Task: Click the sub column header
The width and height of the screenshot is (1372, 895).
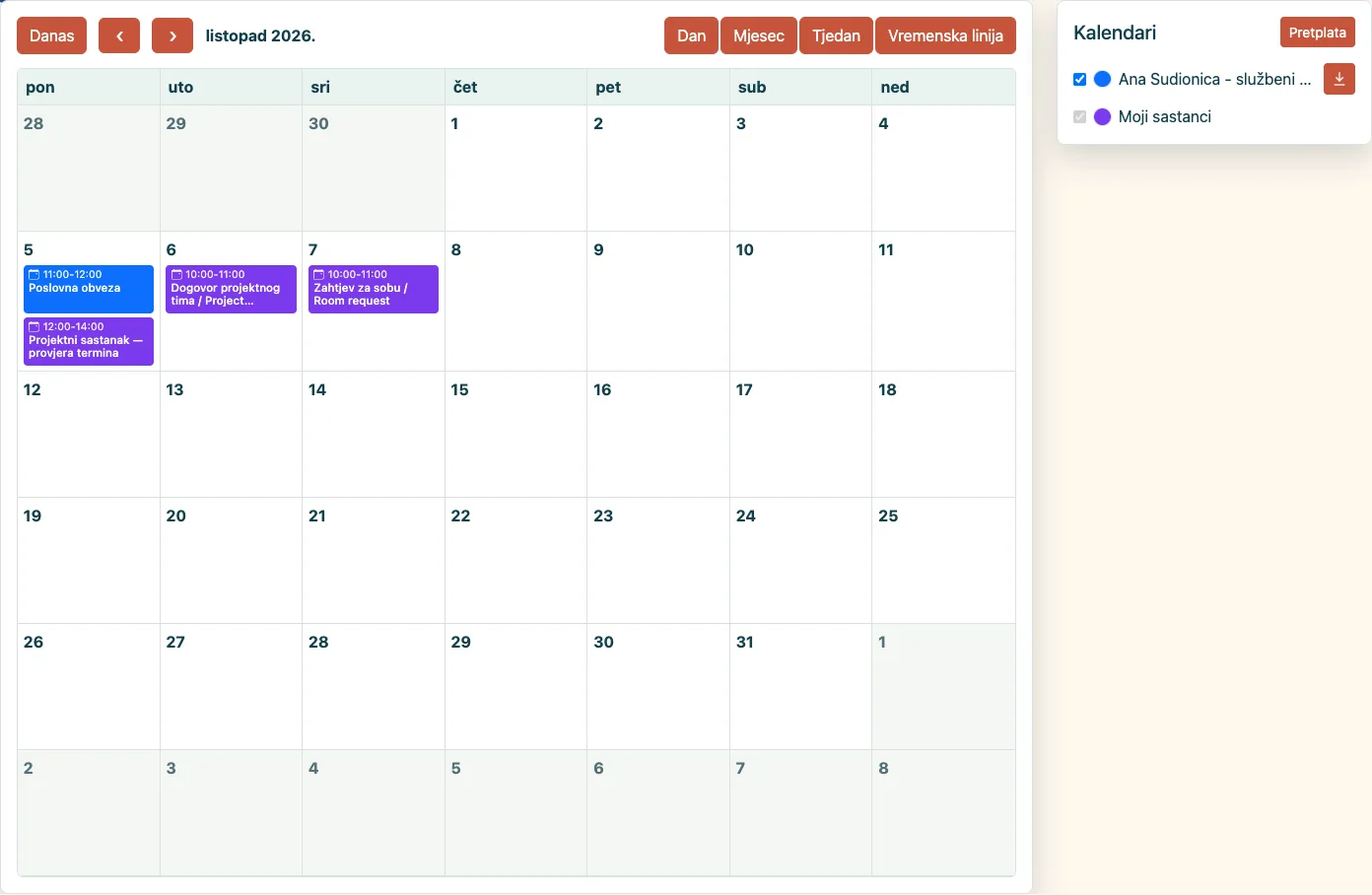Action: [x=800, y=87]
